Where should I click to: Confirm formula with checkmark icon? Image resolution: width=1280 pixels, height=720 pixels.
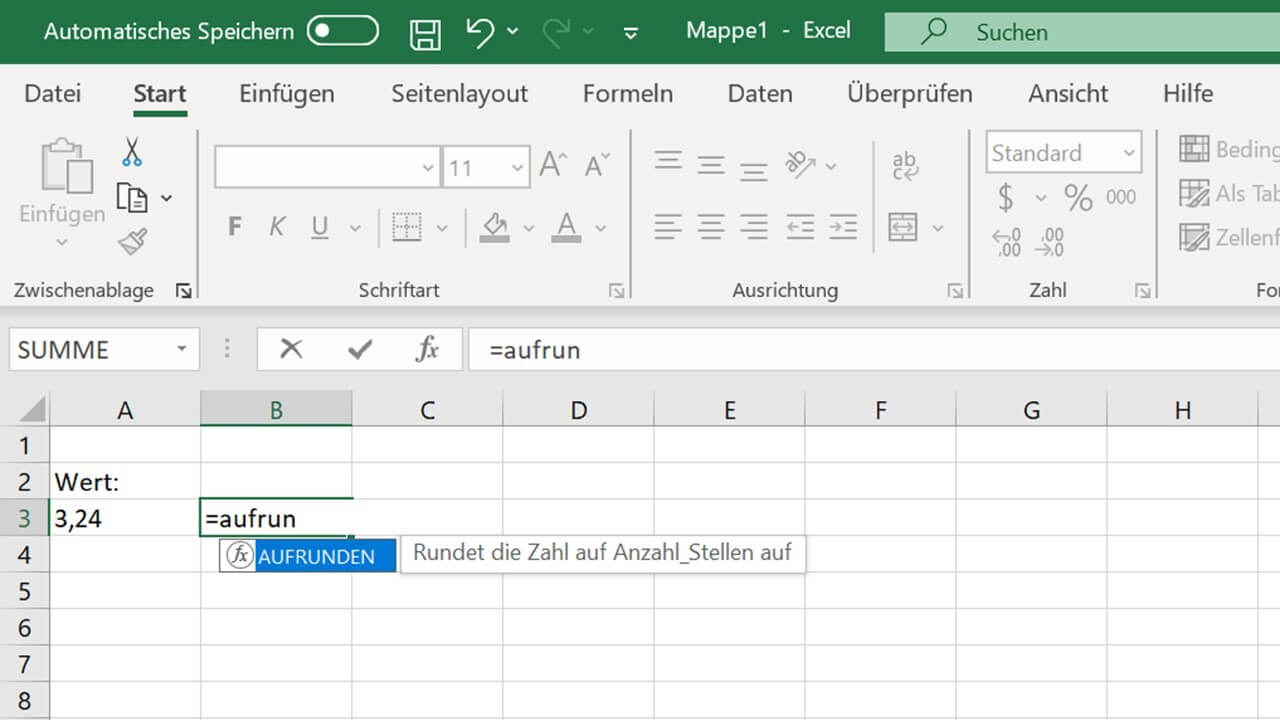(x=359, y=349)
